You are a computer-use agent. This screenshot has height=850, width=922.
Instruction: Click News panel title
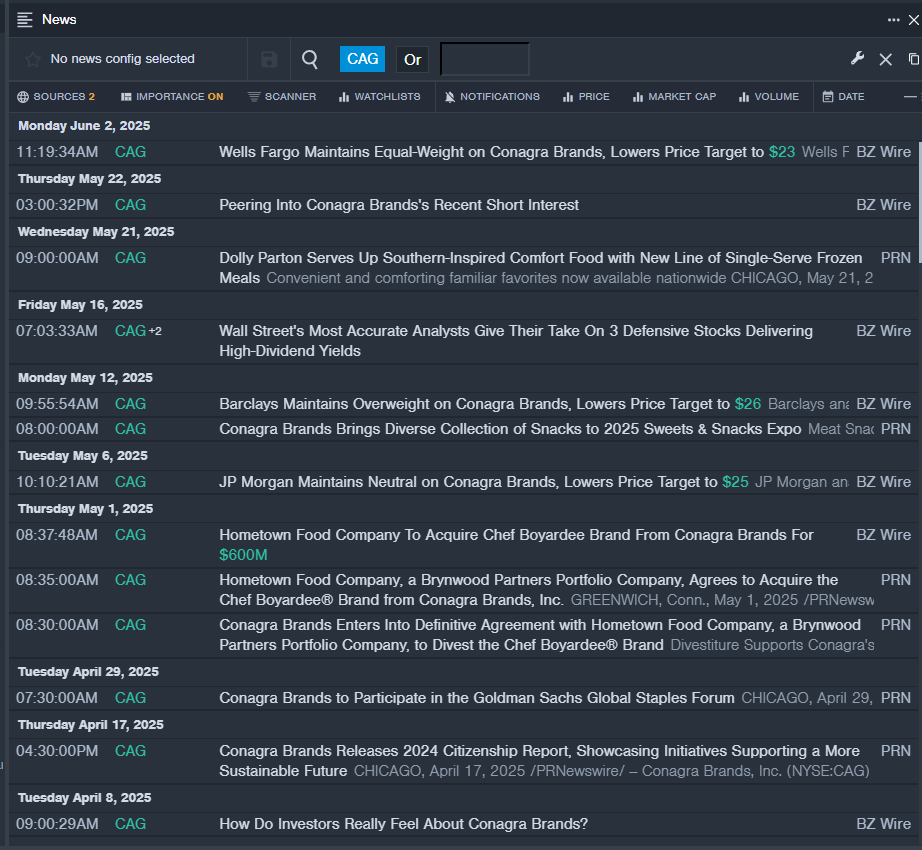[59, 20]
